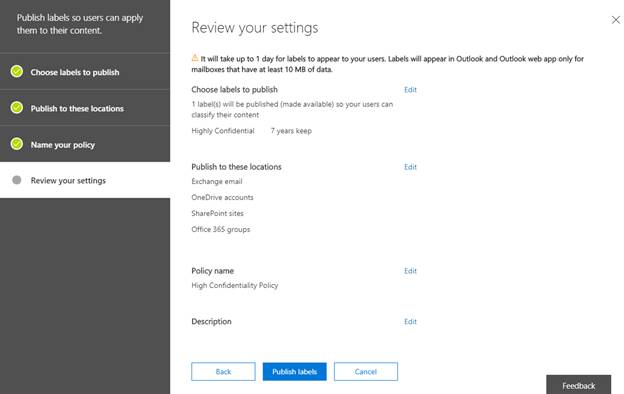Click the green checkmark beside Choose labels to publish
This screenshot has width=624, height=394.
pyautogui.click(x=17, y=72)
